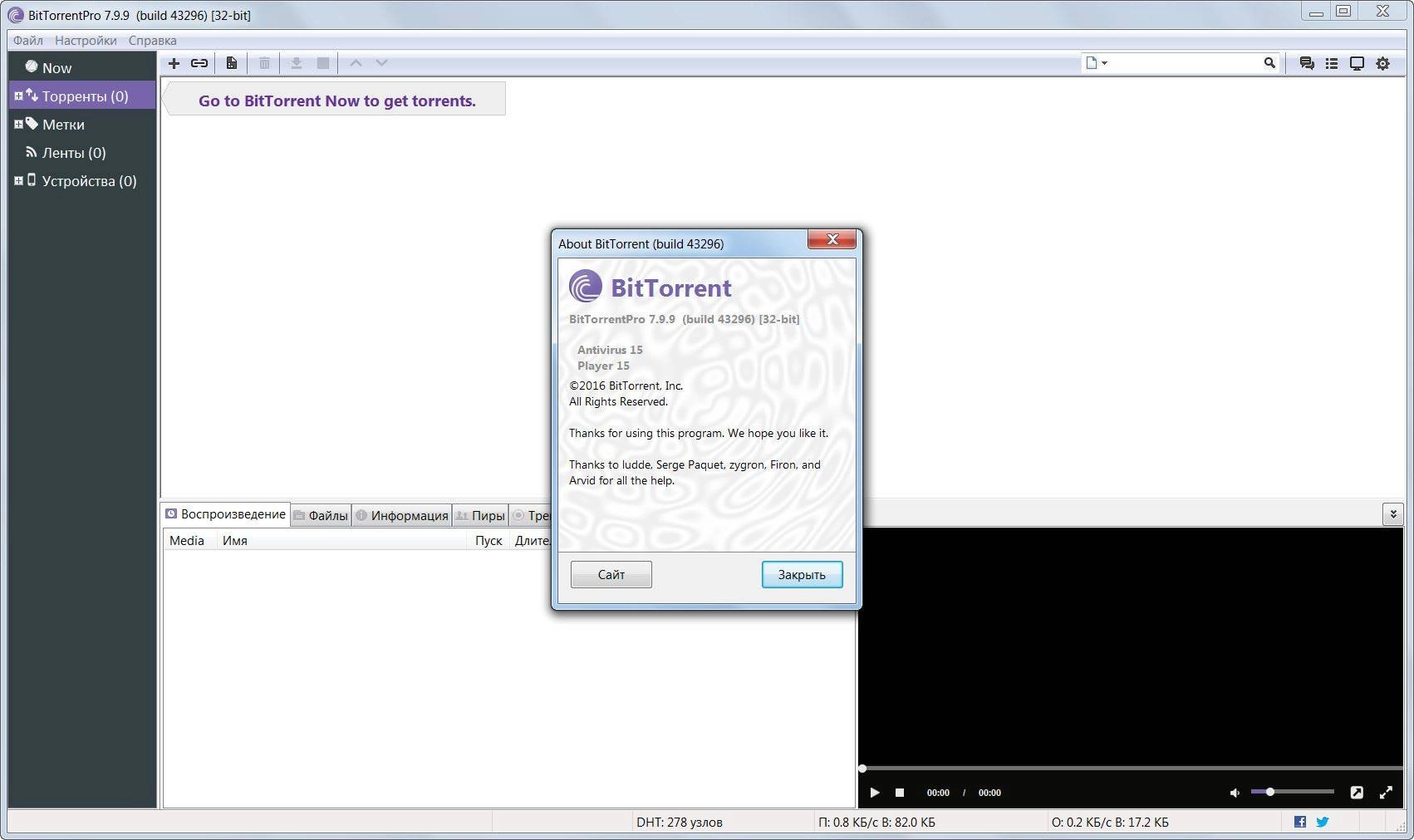Image resolution: width=1414 pixels, height=840 pixels.
Task: Click download speed П: 0.8 КБ/с status
Action: click(876, 823)
